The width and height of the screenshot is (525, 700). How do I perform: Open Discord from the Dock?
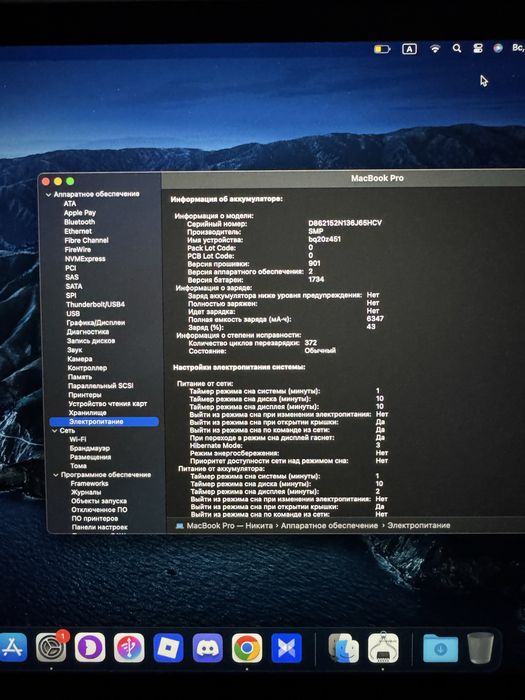(x=208, y=648)
